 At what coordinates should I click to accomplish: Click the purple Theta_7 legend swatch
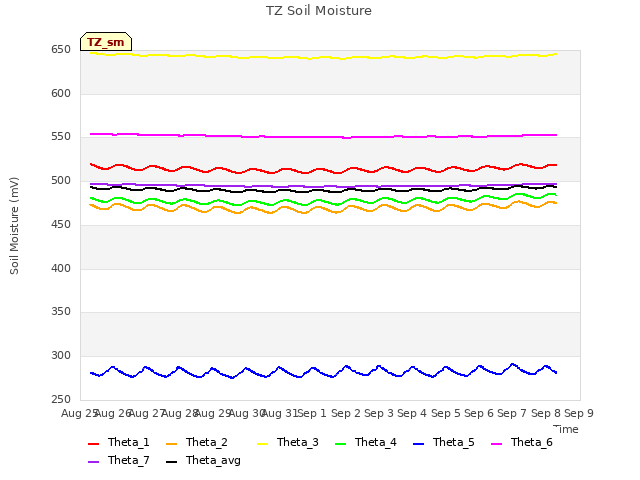(x=93, y=462)
